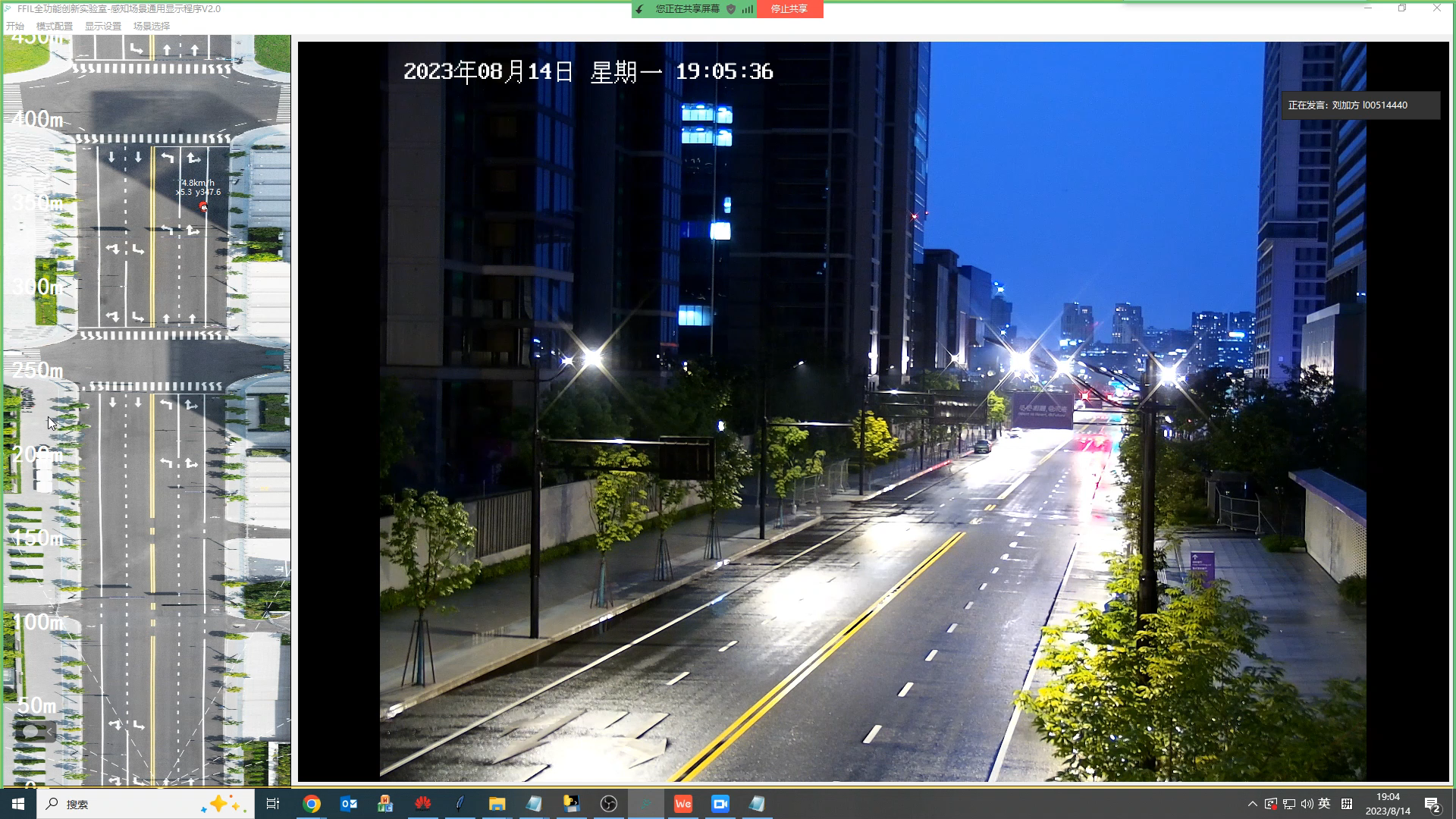Open the Huawei app in the taskbar
Screen dimensions: 1456x819
(422, 804)
